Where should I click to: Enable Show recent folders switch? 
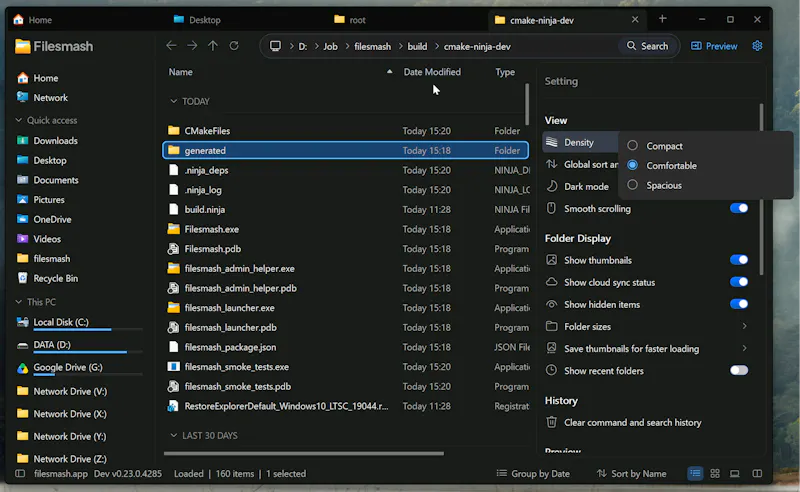click(x=739, y=371)
